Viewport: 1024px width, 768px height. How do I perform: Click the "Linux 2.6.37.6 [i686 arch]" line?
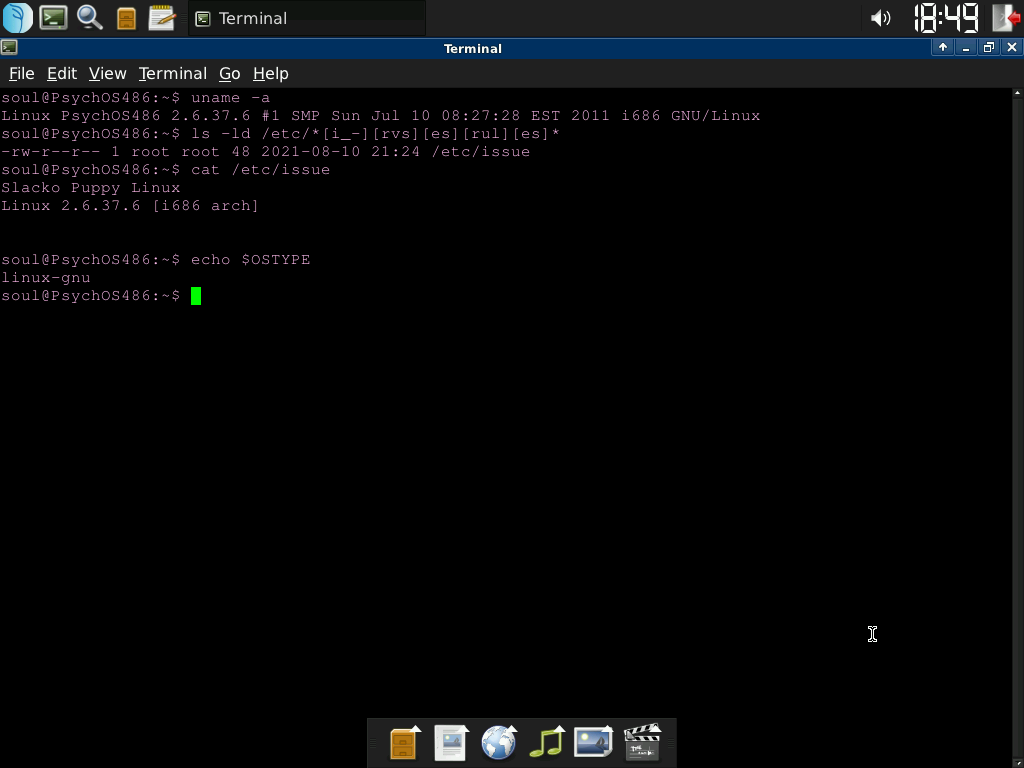point(130,206)
